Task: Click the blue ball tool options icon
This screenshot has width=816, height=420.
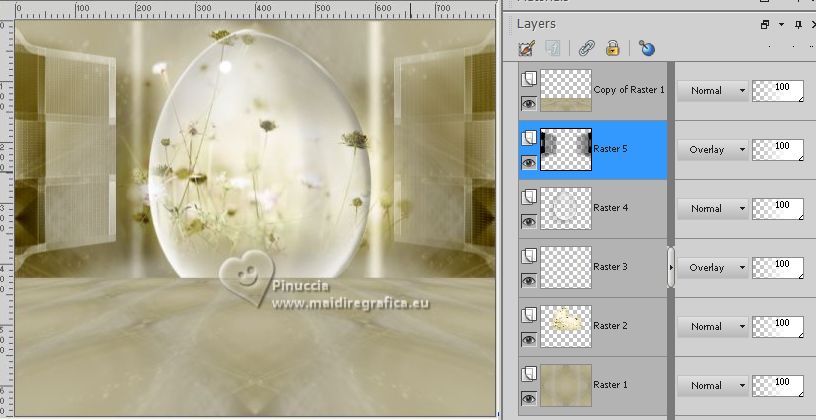Action: point(647,48)
